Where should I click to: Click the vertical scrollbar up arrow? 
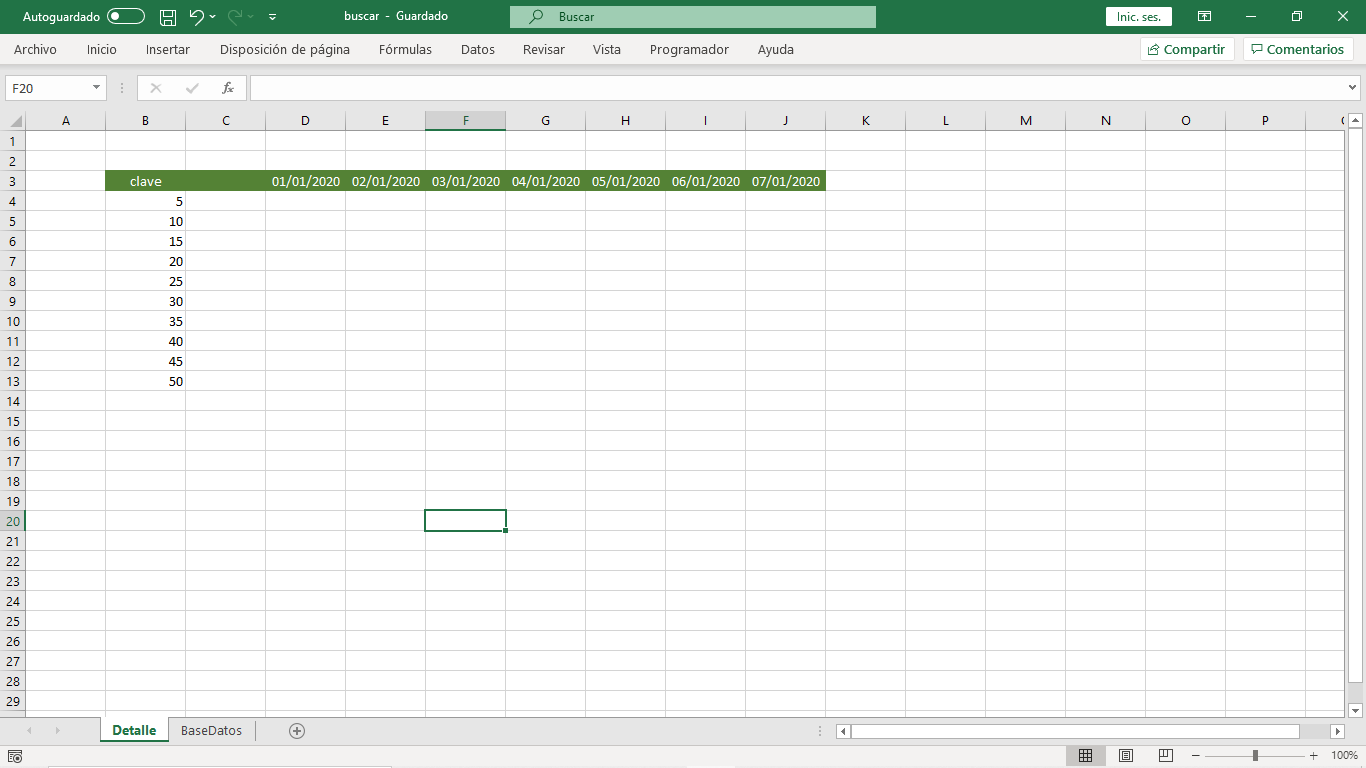click(x=1356, y=121)
